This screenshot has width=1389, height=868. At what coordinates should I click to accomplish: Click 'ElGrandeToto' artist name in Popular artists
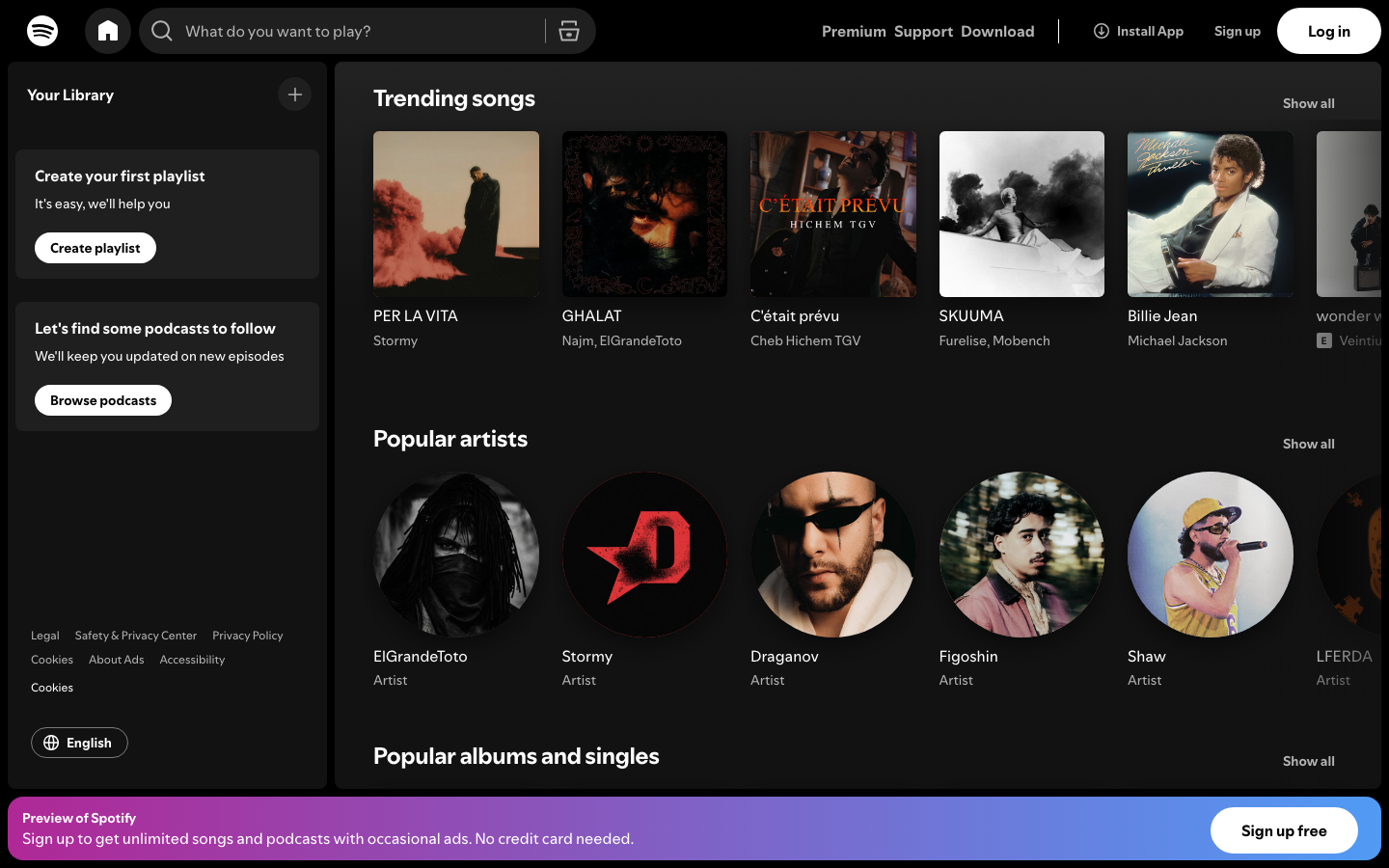pos(421,656)
